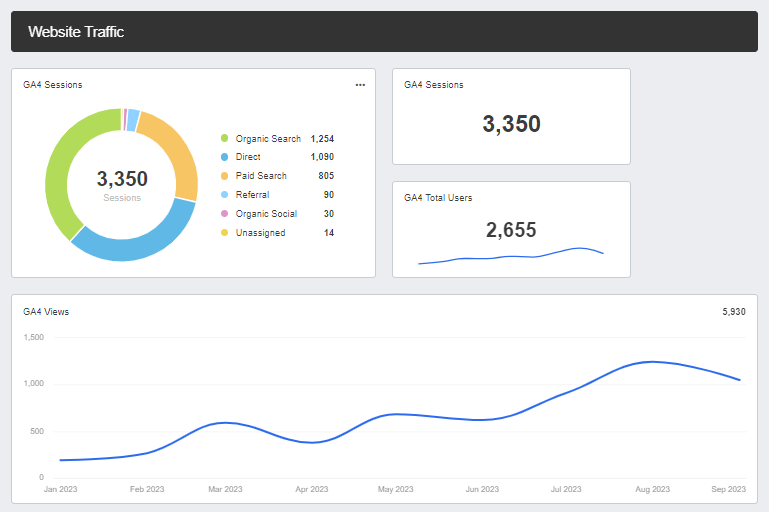Viewport: 769px width, 512px height.
Task: Select the orange Paid Search donut segment
Action: tap(174, 155)
